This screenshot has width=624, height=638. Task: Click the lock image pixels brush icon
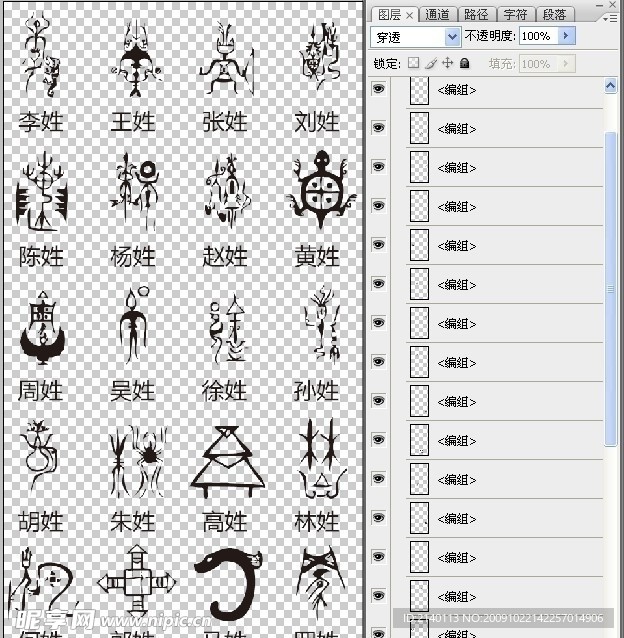(x=431, y=63)
